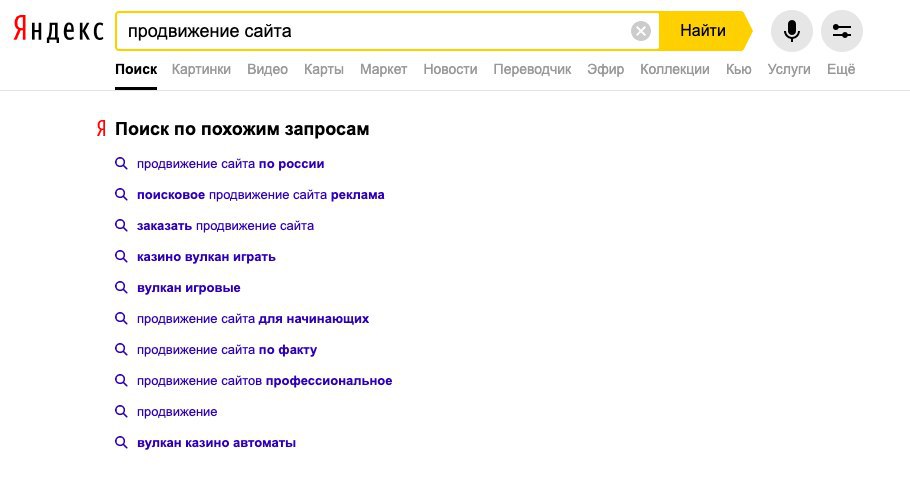Open 'казино вулкан играть' suggestion
The height and width of the screenshot is (491, 910).
click(206, 257)
